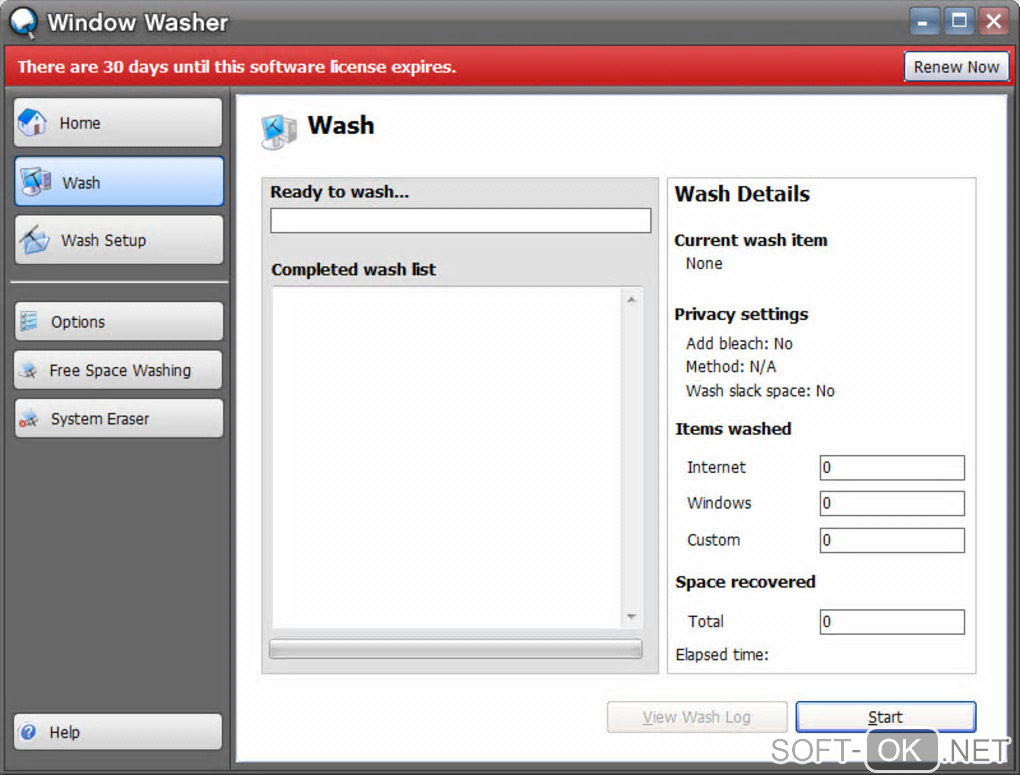Click the license expiration warning text

point(237,66)
